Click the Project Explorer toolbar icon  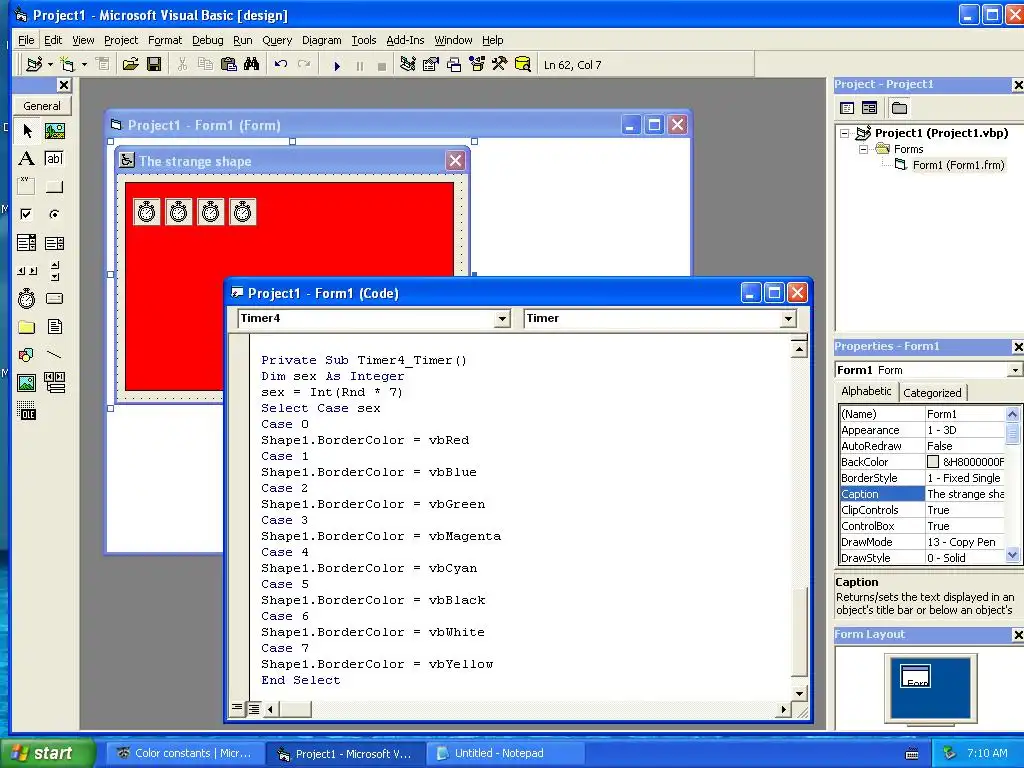pos(408,65)
